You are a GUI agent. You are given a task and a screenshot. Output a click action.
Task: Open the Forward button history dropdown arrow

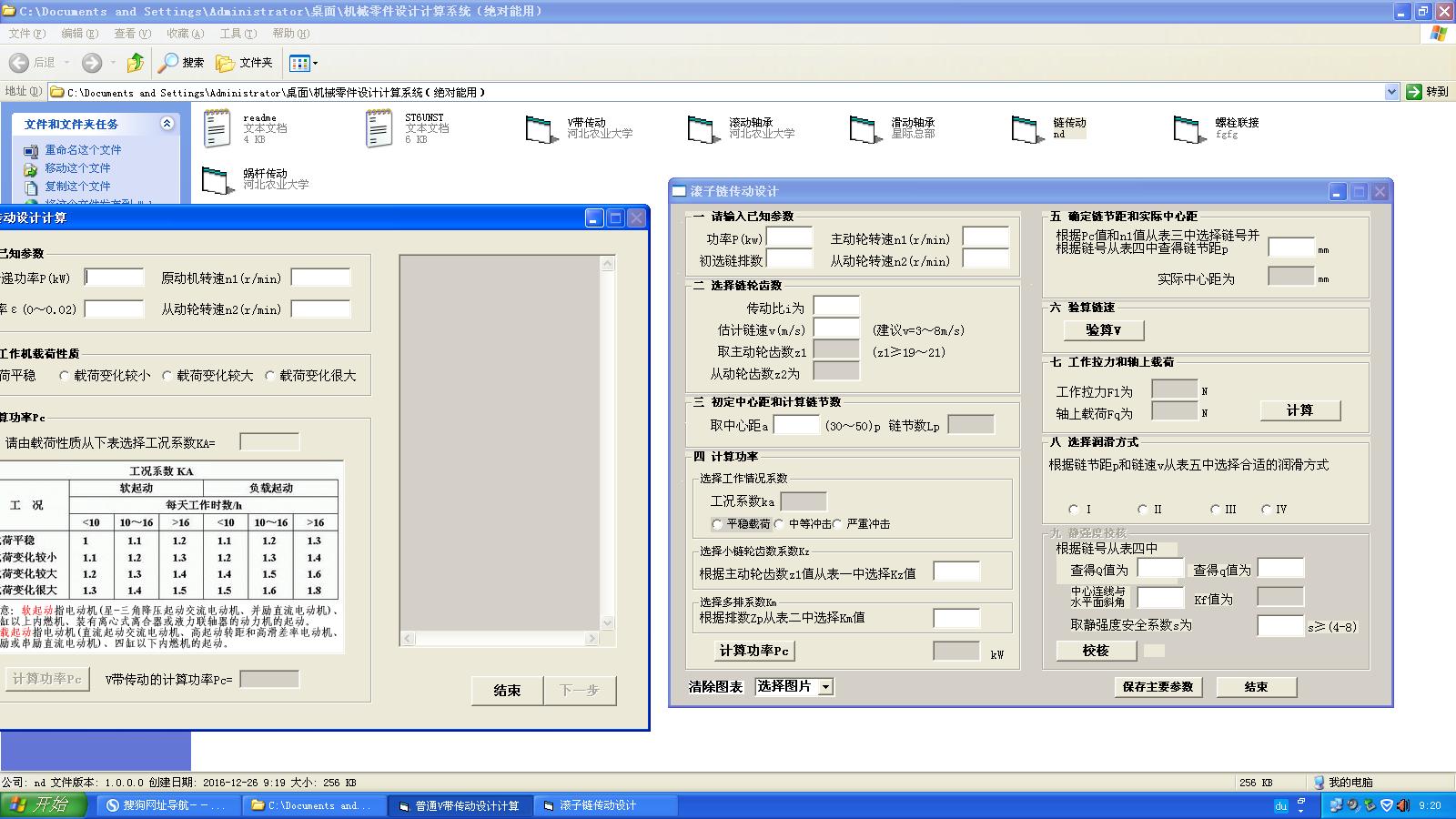click(113, 63)
